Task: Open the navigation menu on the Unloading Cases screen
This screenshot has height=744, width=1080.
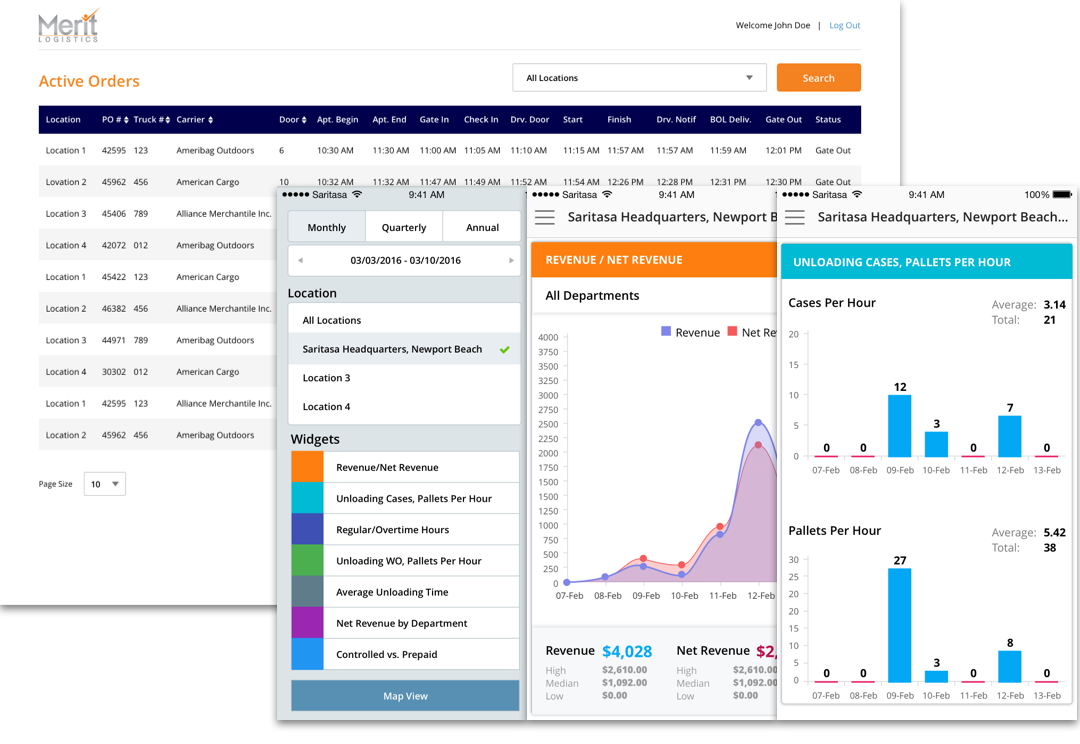Action: [793, 217]
